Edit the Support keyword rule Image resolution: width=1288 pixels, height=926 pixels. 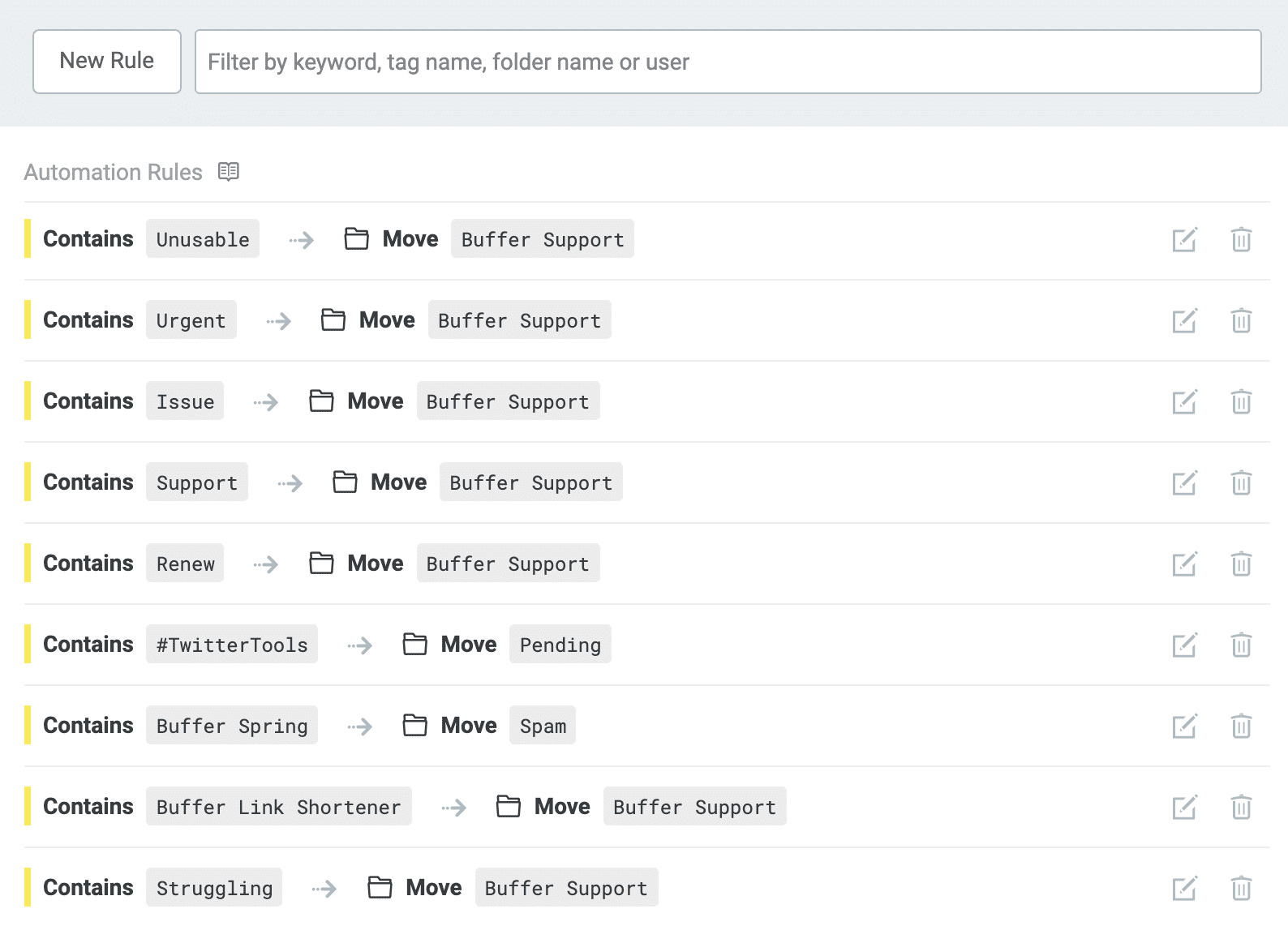coord(1184,483)
